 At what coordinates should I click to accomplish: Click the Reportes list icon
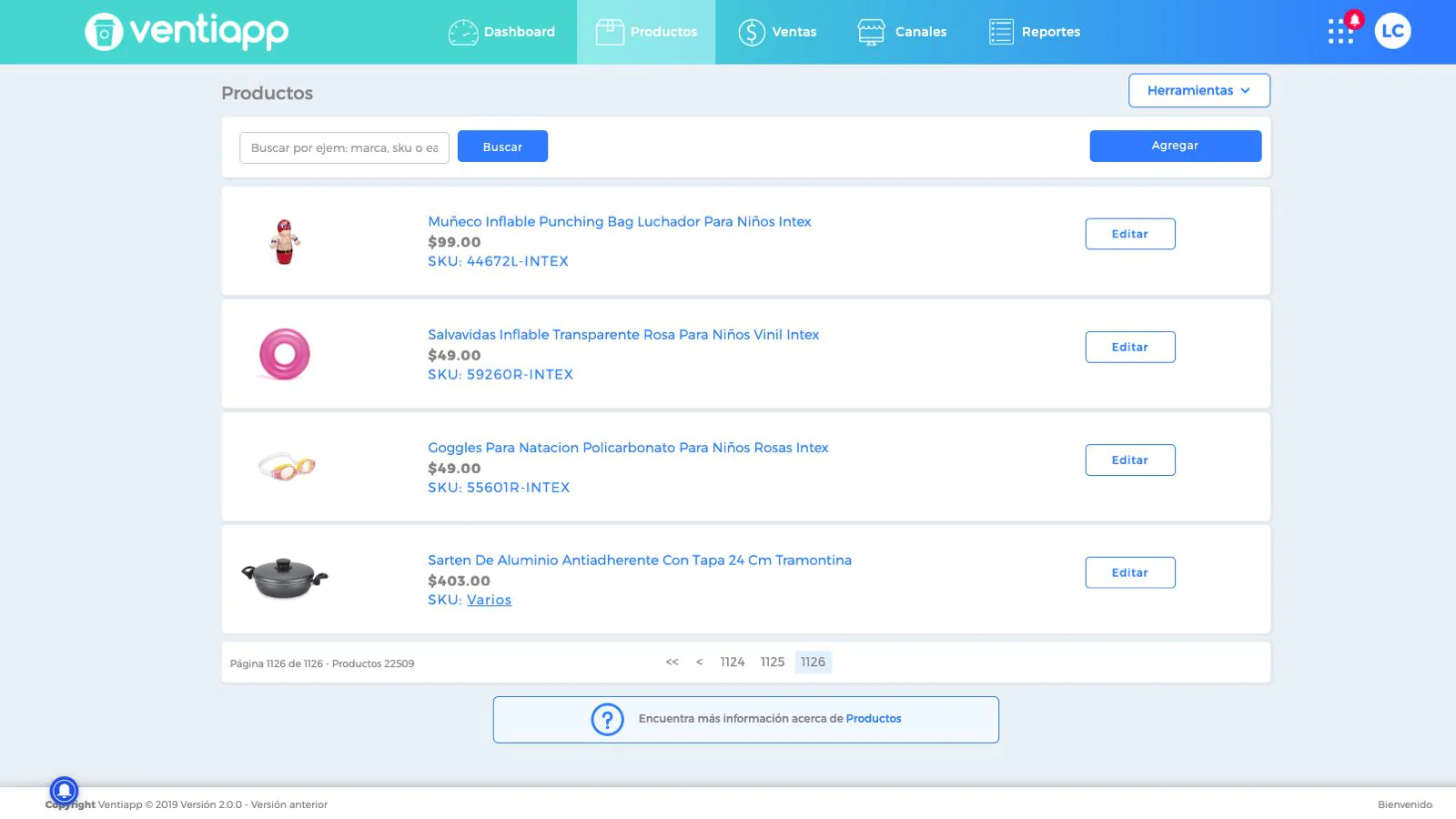[x=1001, y=32]
